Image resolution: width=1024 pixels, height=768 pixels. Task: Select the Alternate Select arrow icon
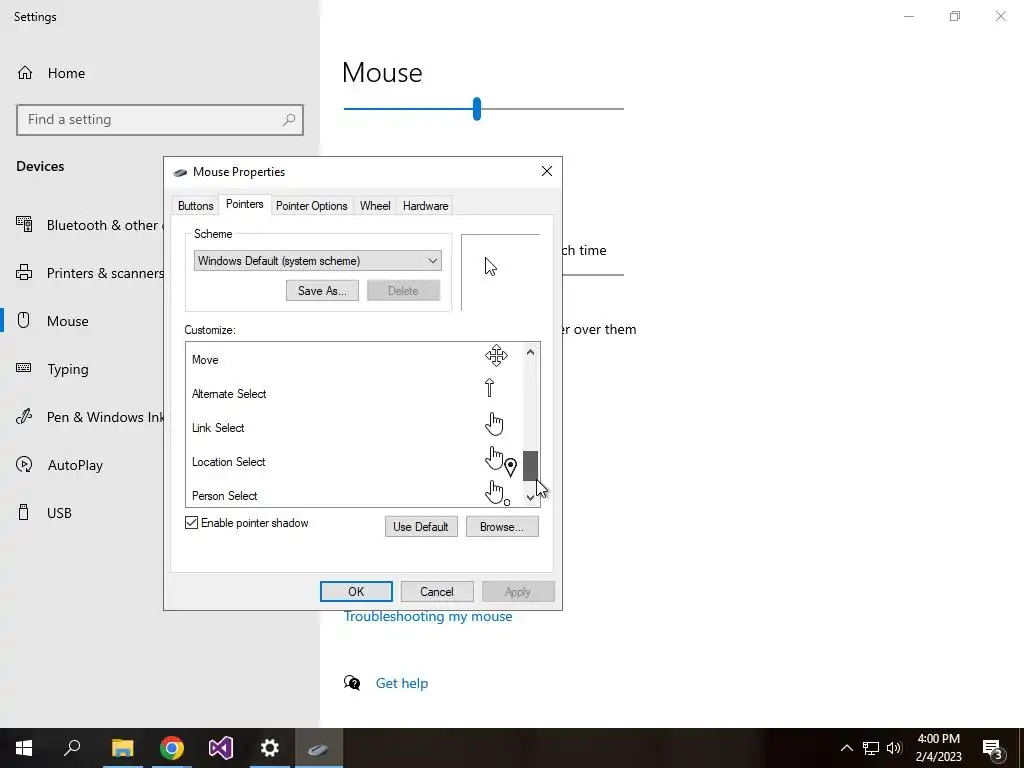490,389
